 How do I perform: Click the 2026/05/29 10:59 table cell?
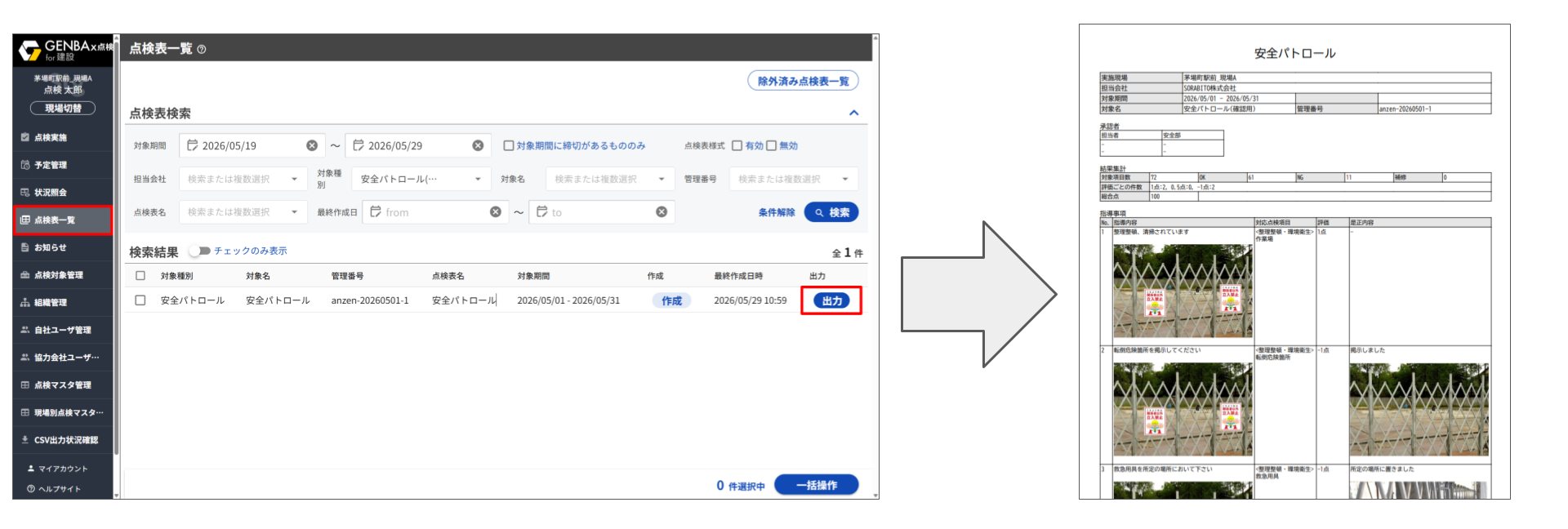[750, 300]
